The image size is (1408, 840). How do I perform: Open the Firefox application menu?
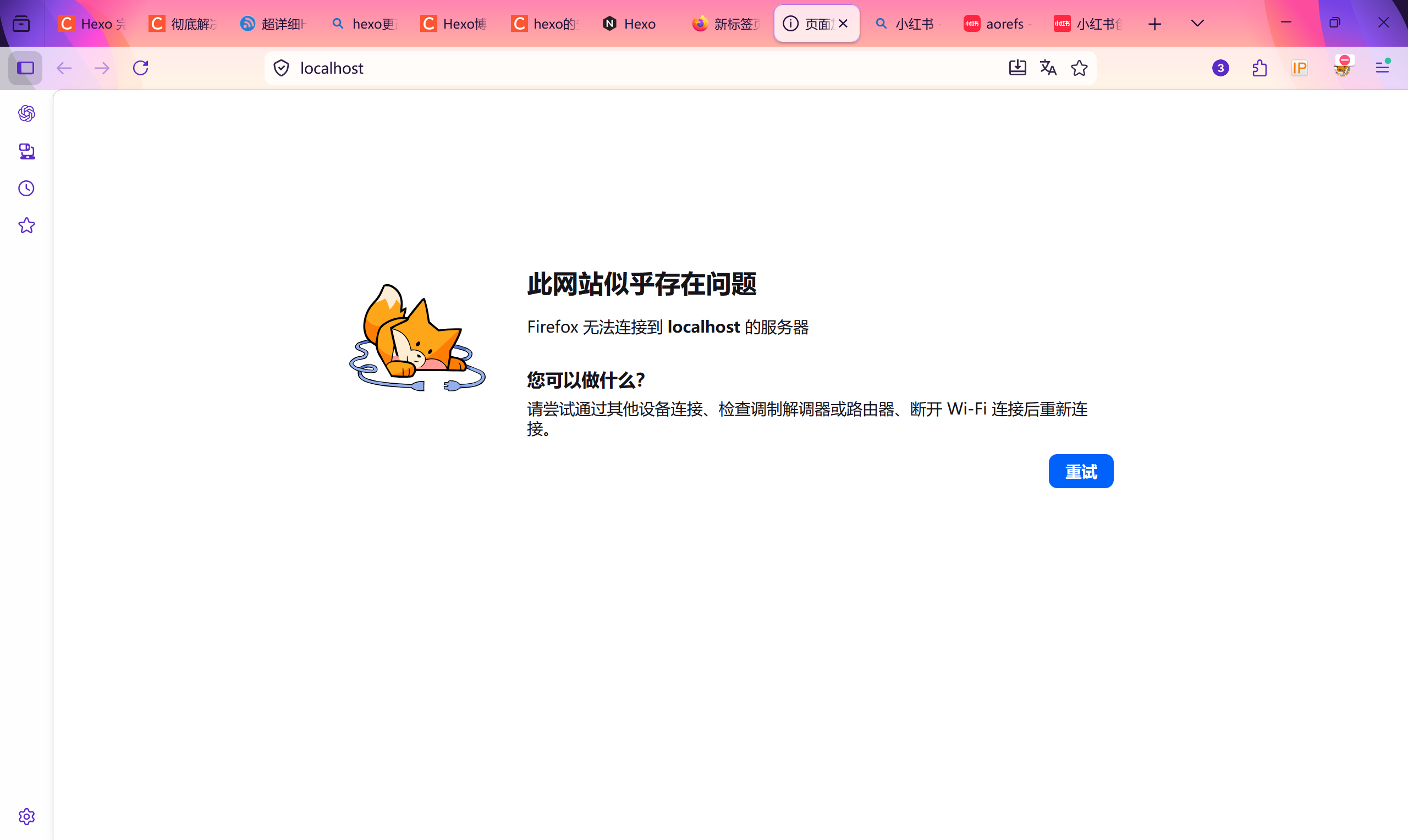pyautogui.click(x=1383, y=68)
